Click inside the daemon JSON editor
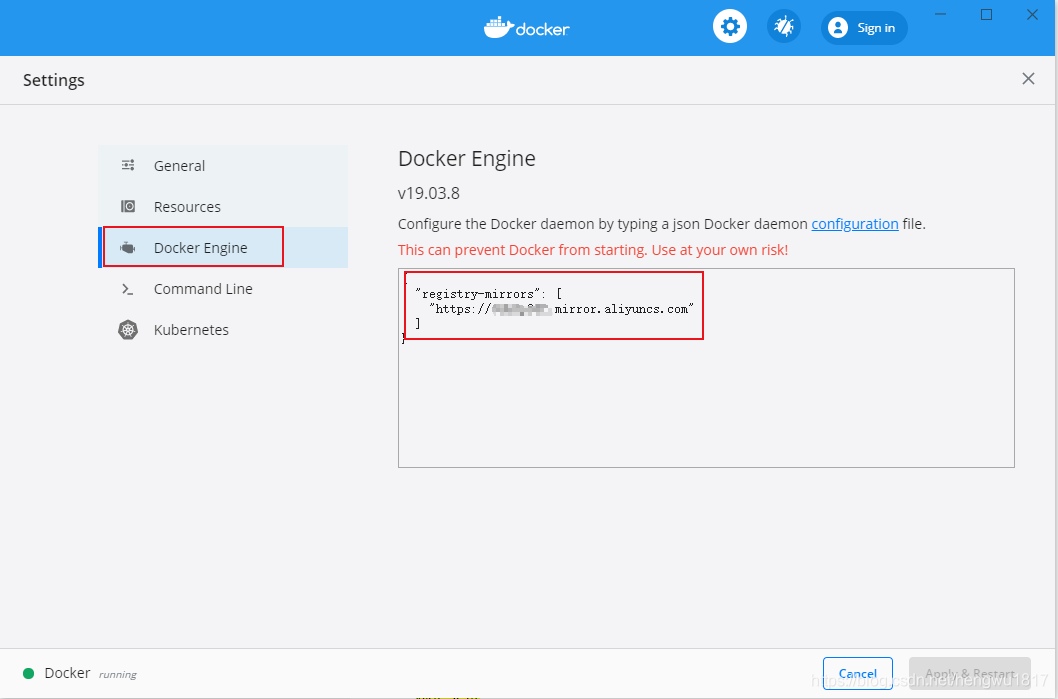Viewport: 1058px width, 699px height. (x=706, y=368)
